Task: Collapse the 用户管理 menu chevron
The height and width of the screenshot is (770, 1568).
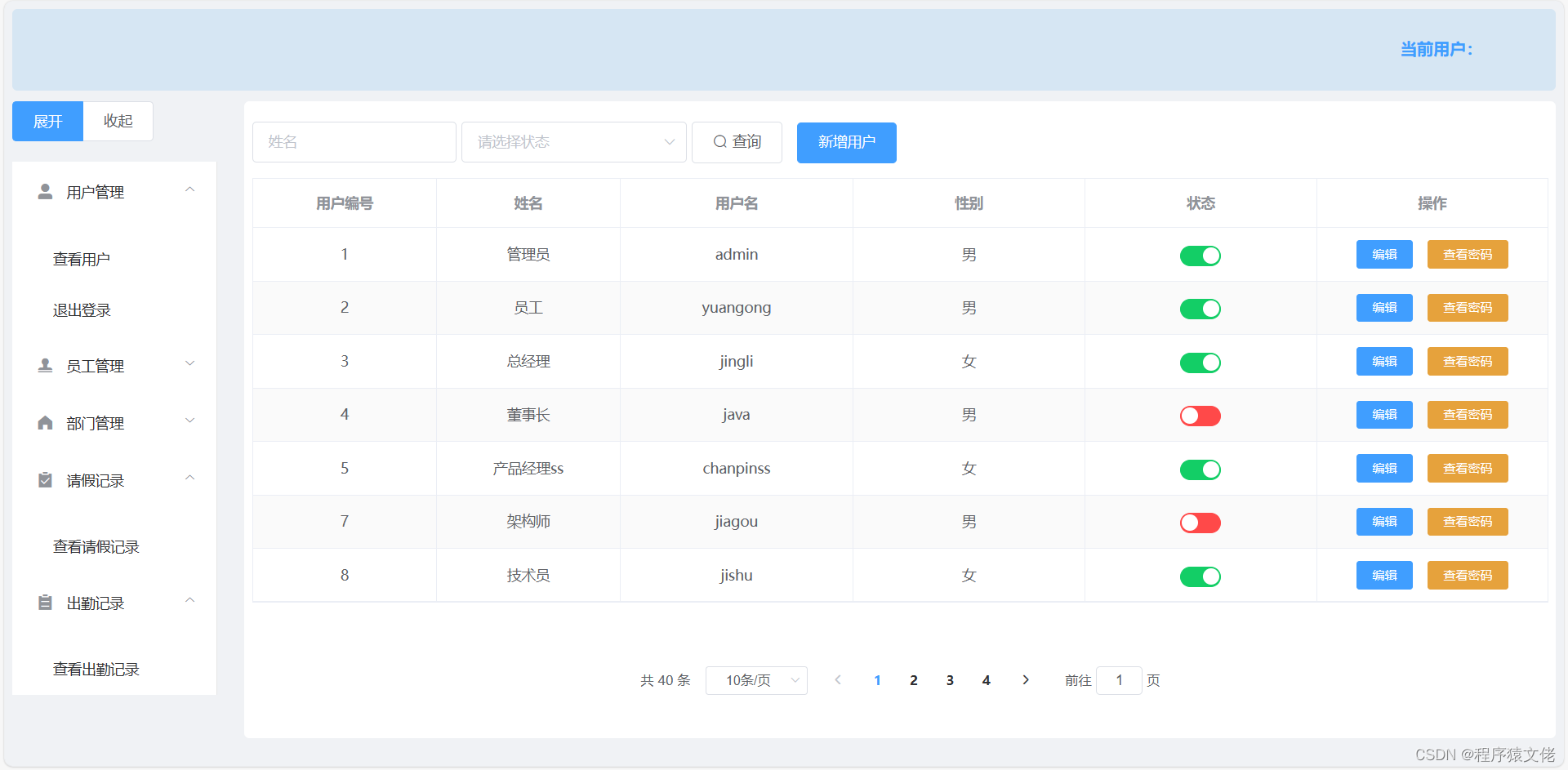Action: pyautogui.click(x=189, y=189)
